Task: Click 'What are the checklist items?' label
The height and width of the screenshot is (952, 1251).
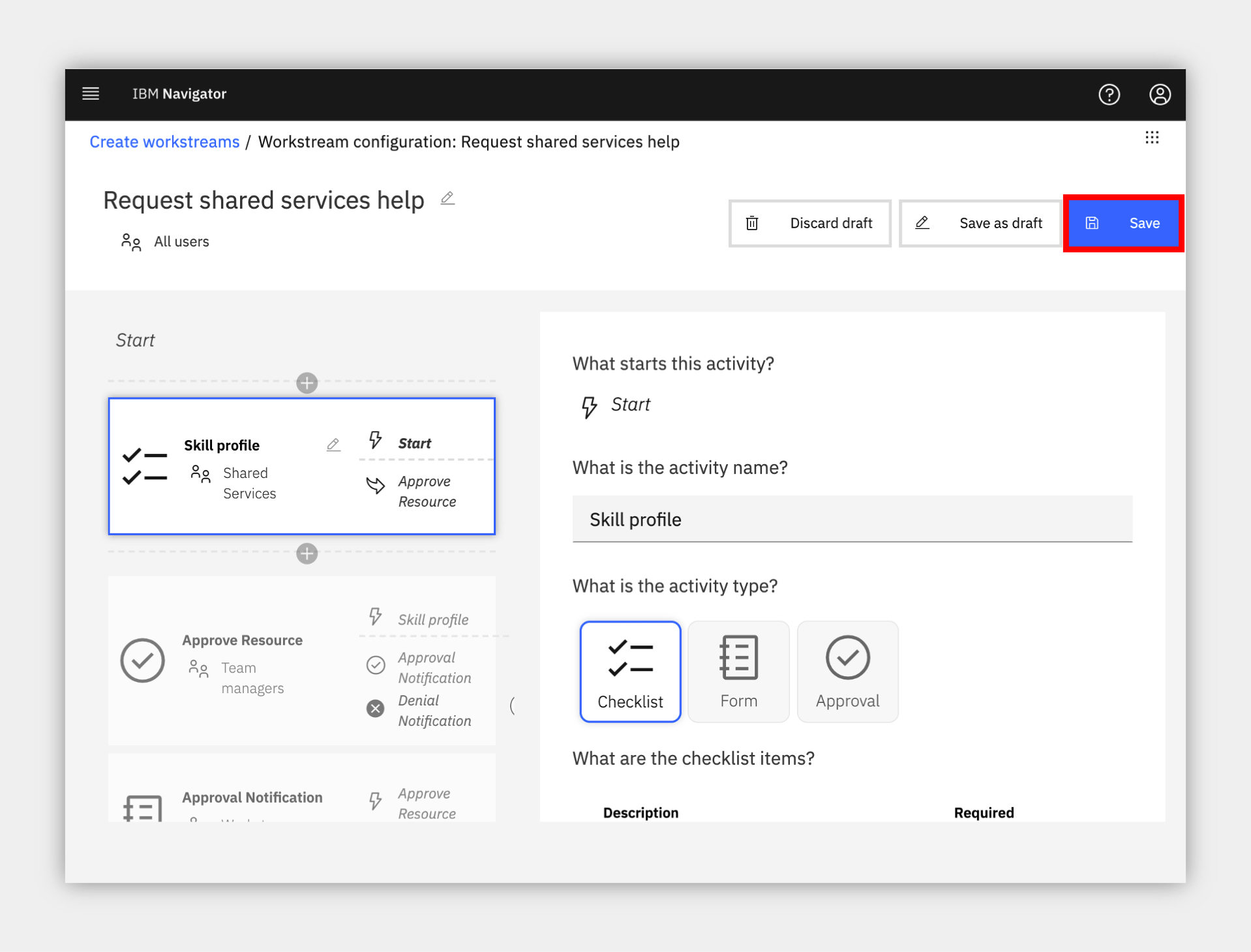Action: pyautogui.click(x=693, y=758)
